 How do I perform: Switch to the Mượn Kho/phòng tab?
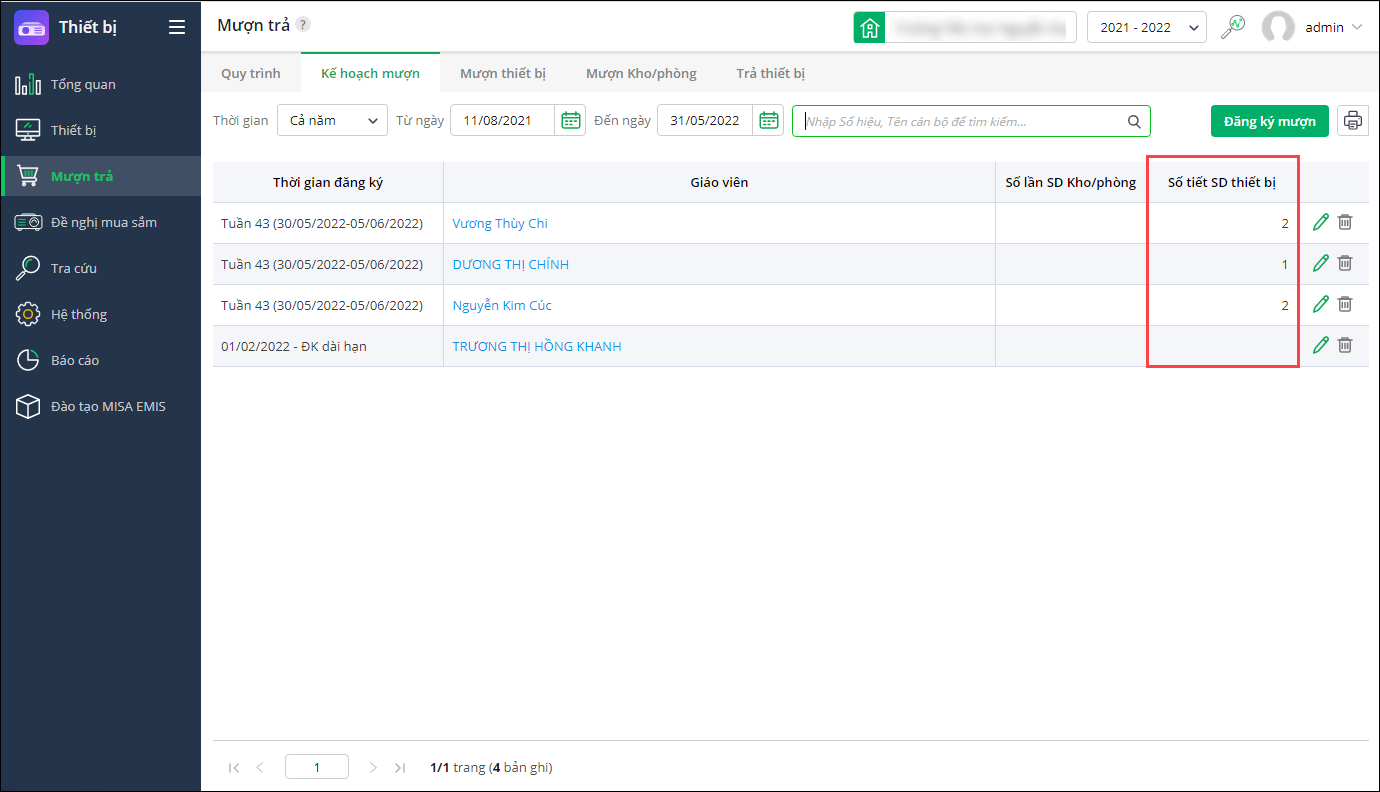(641, 73)
